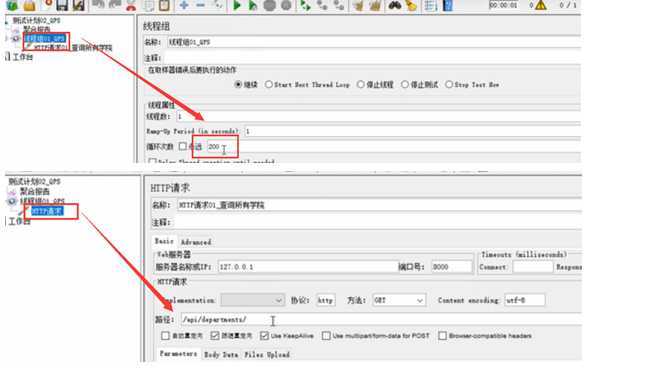Screen dimensions: 649x368
Task: Click the gray Shutdown icon
Action: pos(286,5)
